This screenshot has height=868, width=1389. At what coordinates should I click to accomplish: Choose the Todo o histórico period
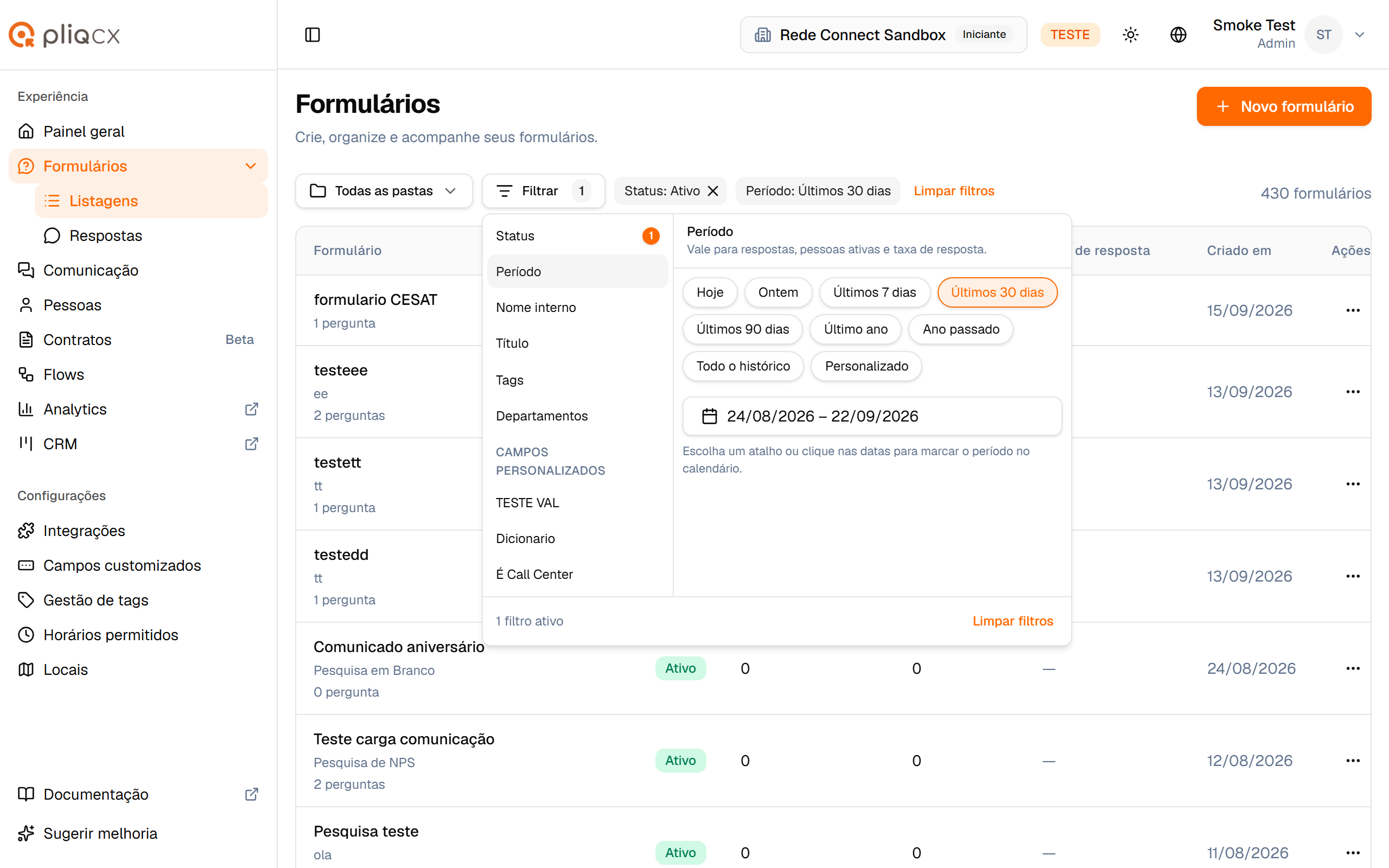[x=743, y=366]
